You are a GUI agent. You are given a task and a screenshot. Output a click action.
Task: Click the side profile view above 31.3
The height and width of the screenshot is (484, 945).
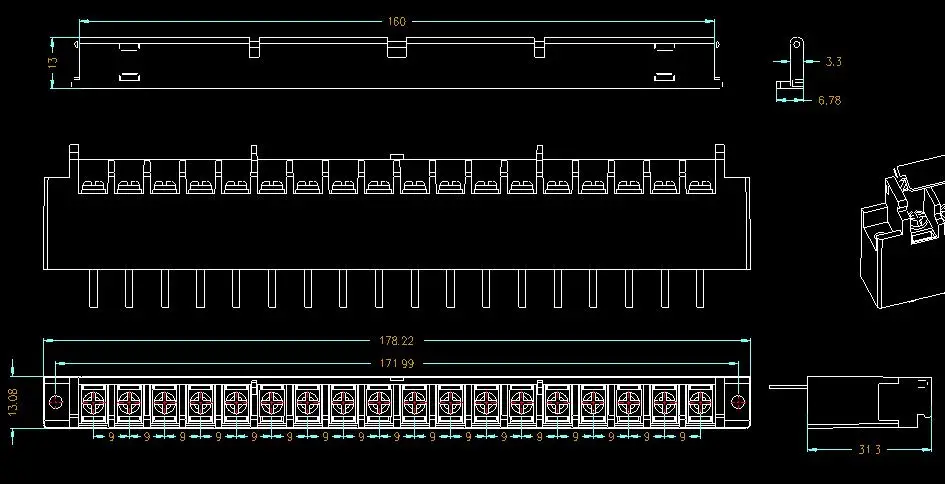click(851, 403)
